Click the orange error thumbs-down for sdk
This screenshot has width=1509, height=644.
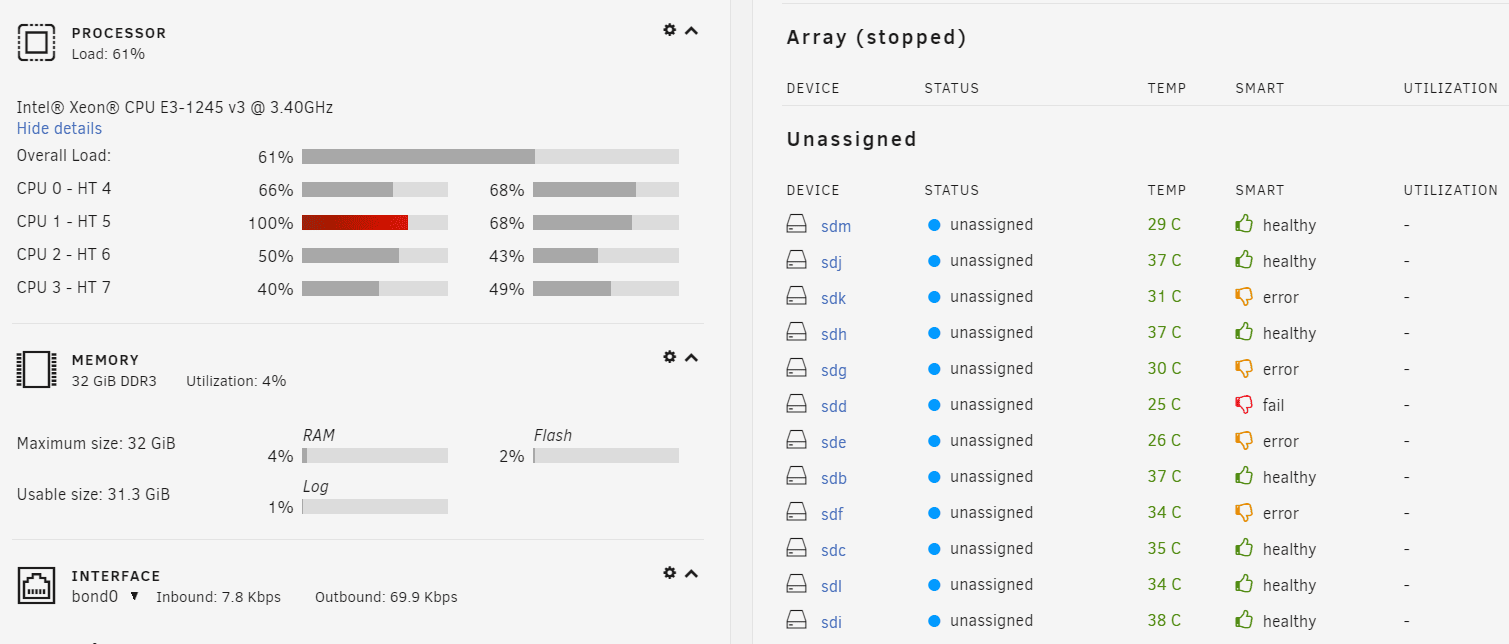click(1244, 297)
